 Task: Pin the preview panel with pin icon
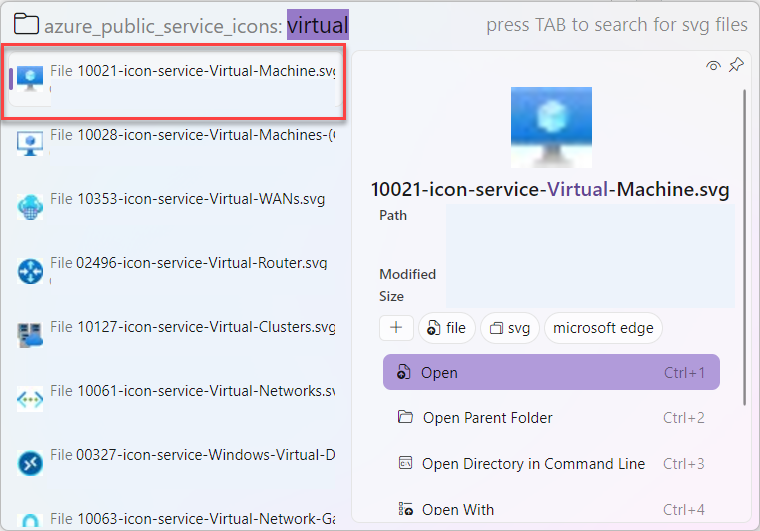pos(736,65)
